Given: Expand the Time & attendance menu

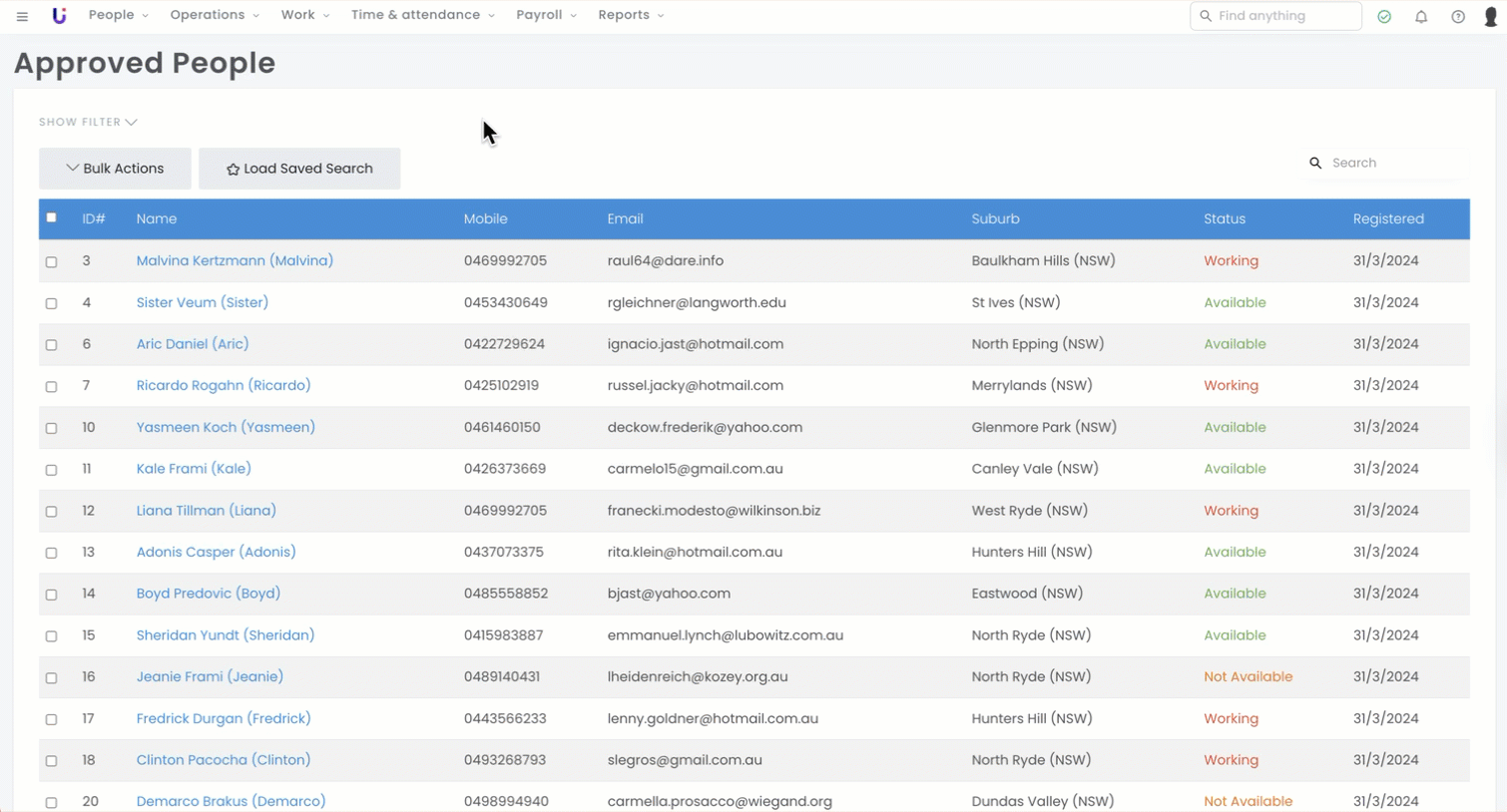Looking at the screenshot, I should [422, 15].
